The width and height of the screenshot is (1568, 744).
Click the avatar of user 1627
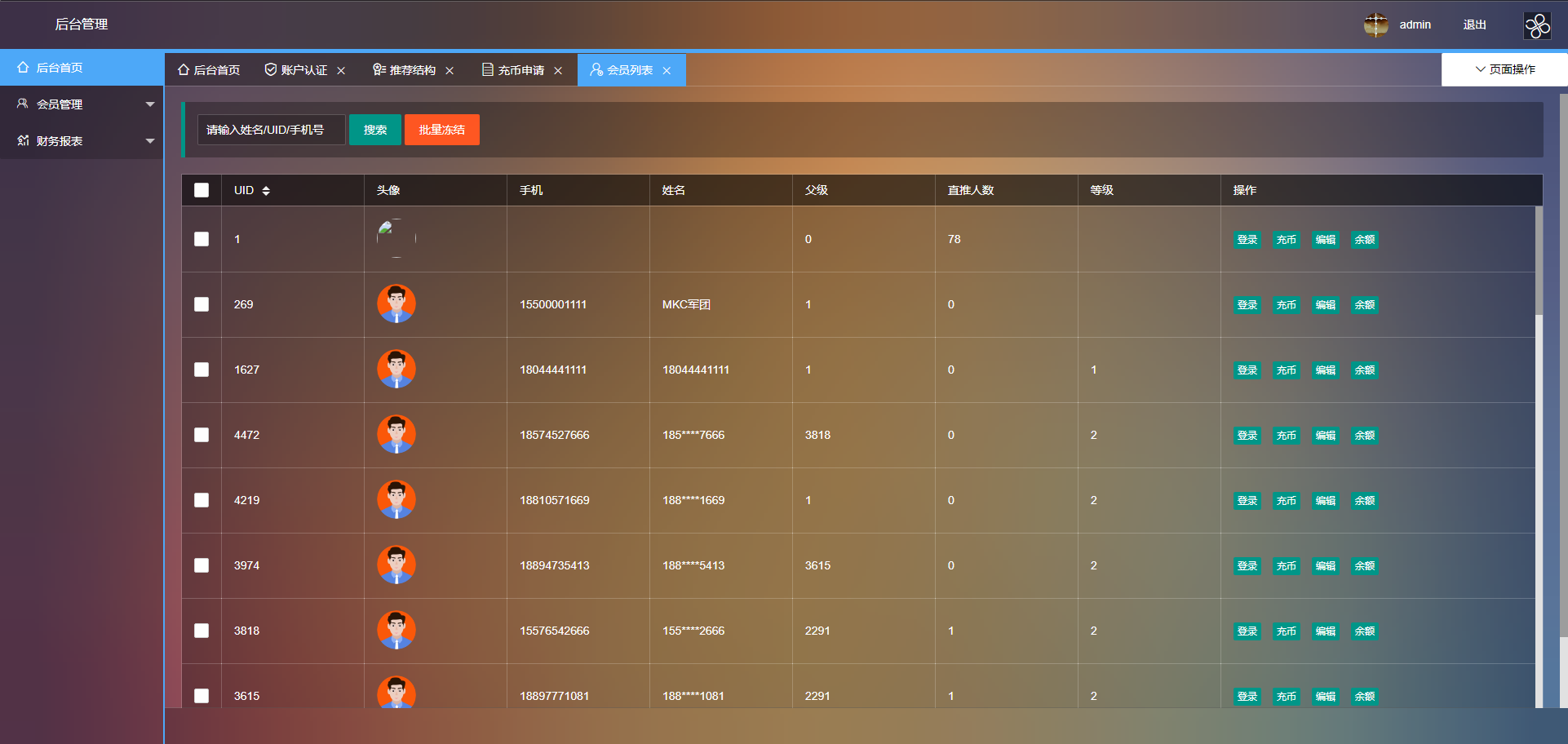tap(396, 369)
